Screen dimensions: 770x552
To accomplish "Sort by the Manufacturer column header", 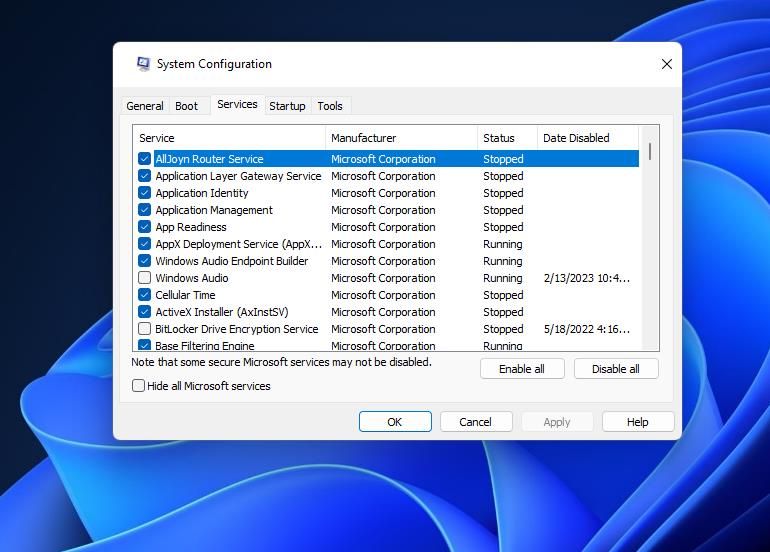I will (401, 138).
